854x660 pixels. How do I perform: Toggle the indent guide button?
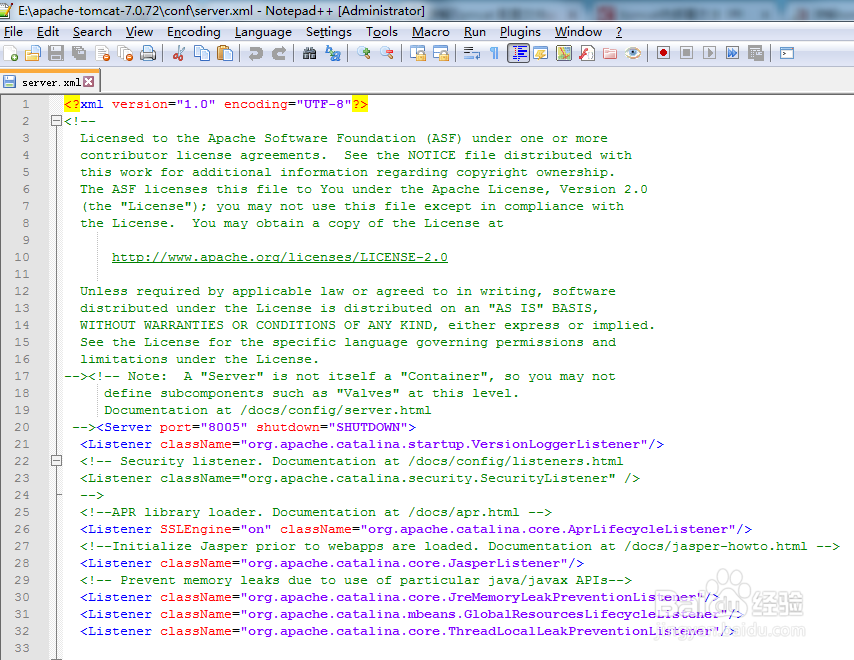click(x=518, y=53)
